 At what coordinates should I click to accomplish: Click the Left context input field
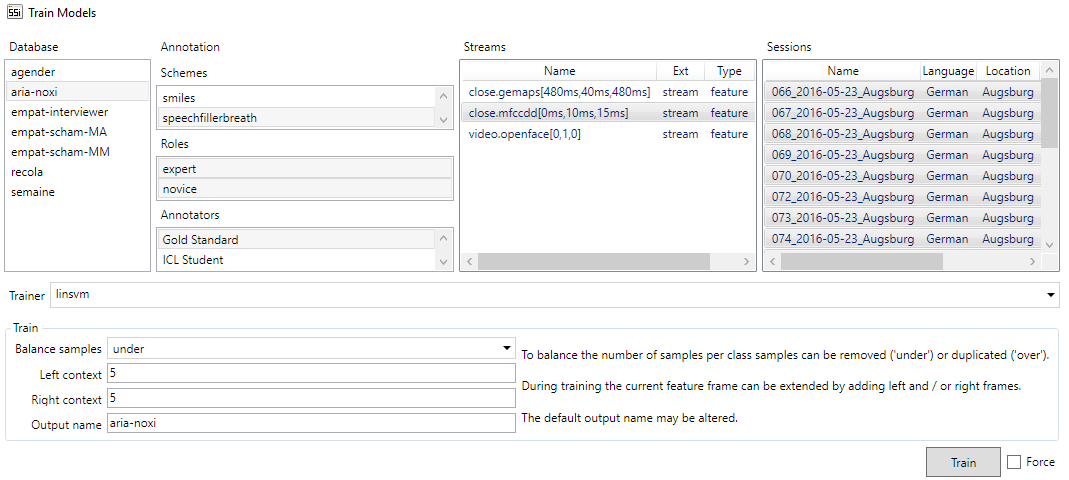click(310, 373)
